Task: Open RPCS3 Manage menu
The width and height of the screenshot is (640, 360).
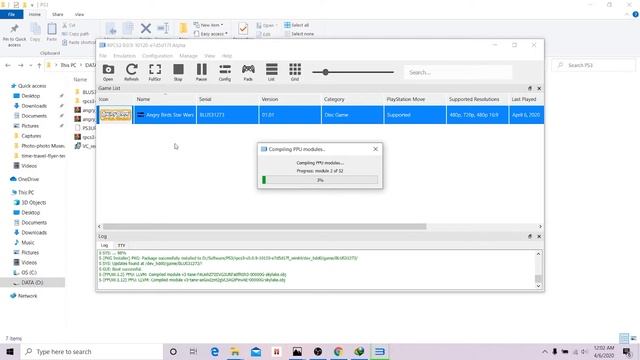Action: tap(189, 56)
